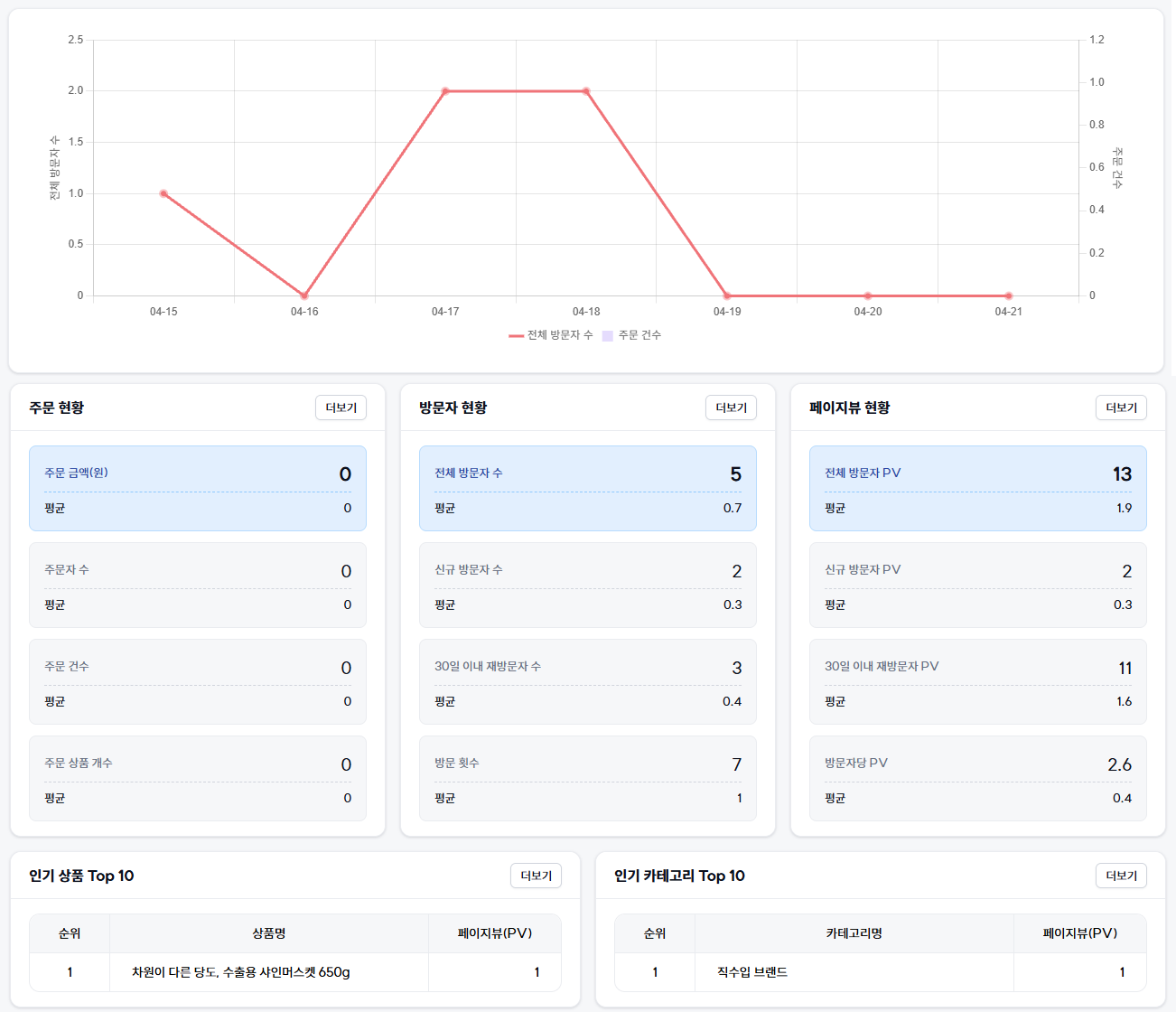1176x1012 pixels.
Task: Select the 방문자당 PV card
Action: [978, 778]
